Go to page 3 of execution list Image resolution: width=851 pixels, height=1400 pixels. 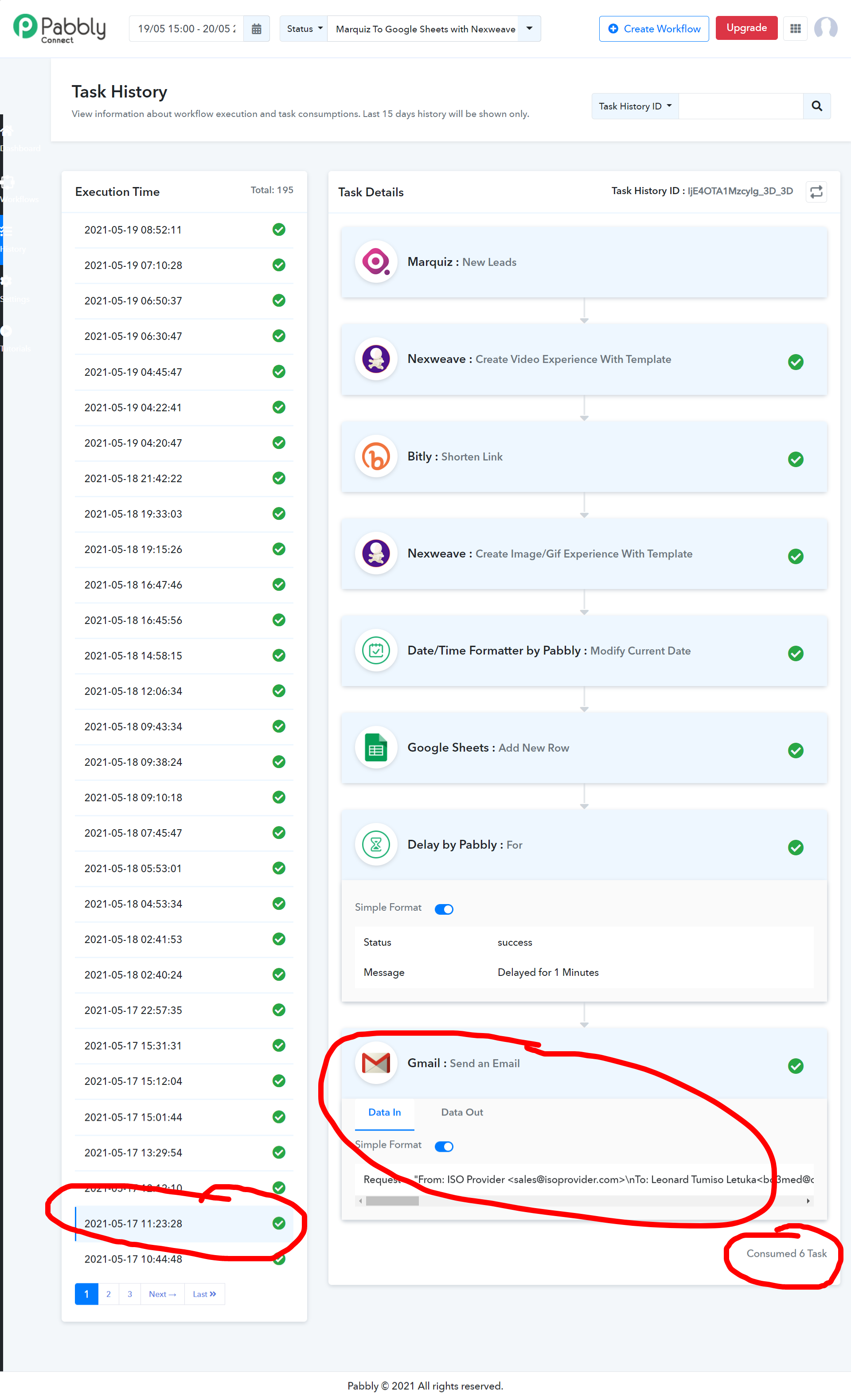(x=129, y=1294)
